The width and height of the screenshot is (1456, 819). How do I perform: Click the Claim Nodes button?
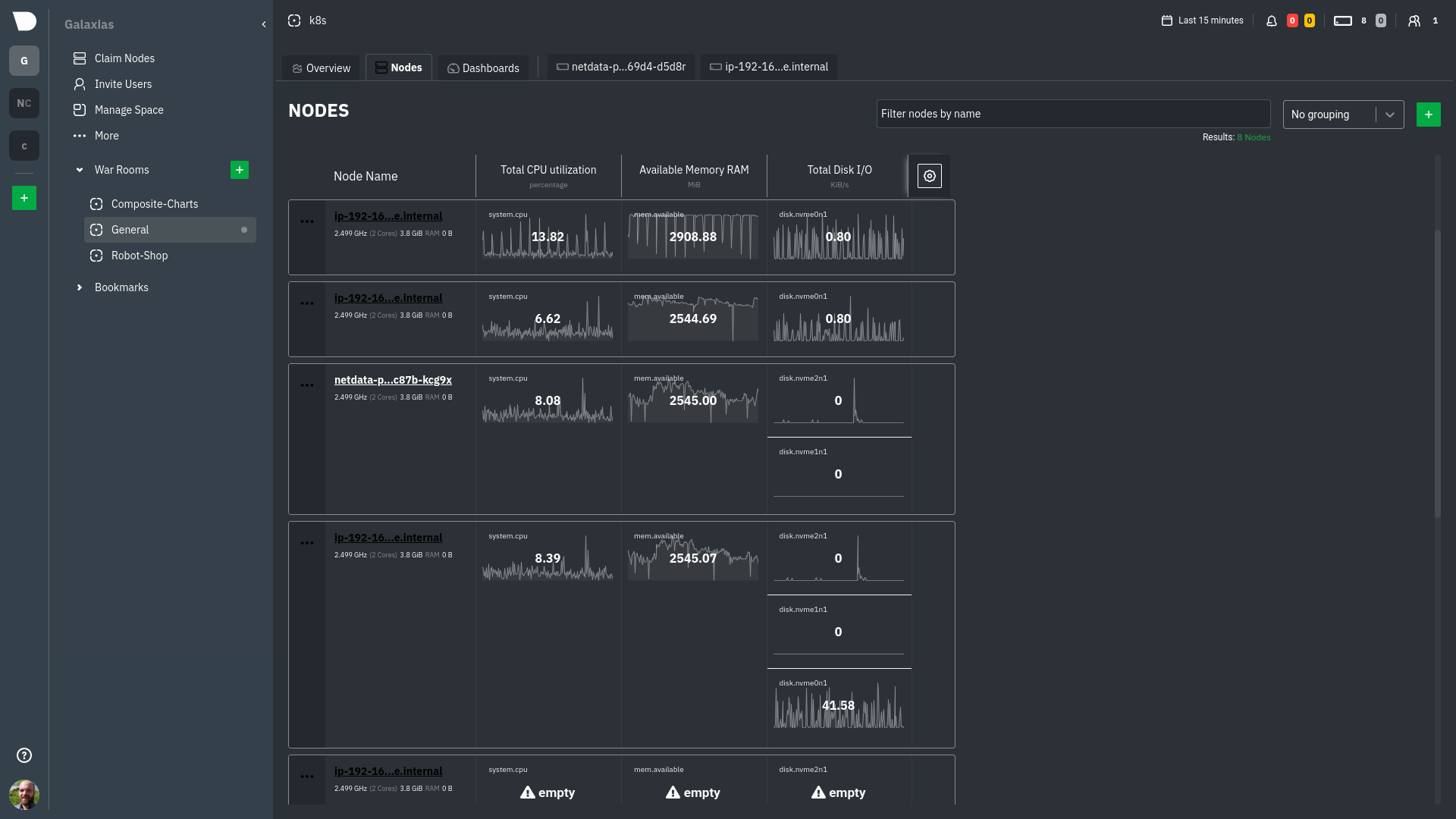pyautogui.click(x=125, y=58)
